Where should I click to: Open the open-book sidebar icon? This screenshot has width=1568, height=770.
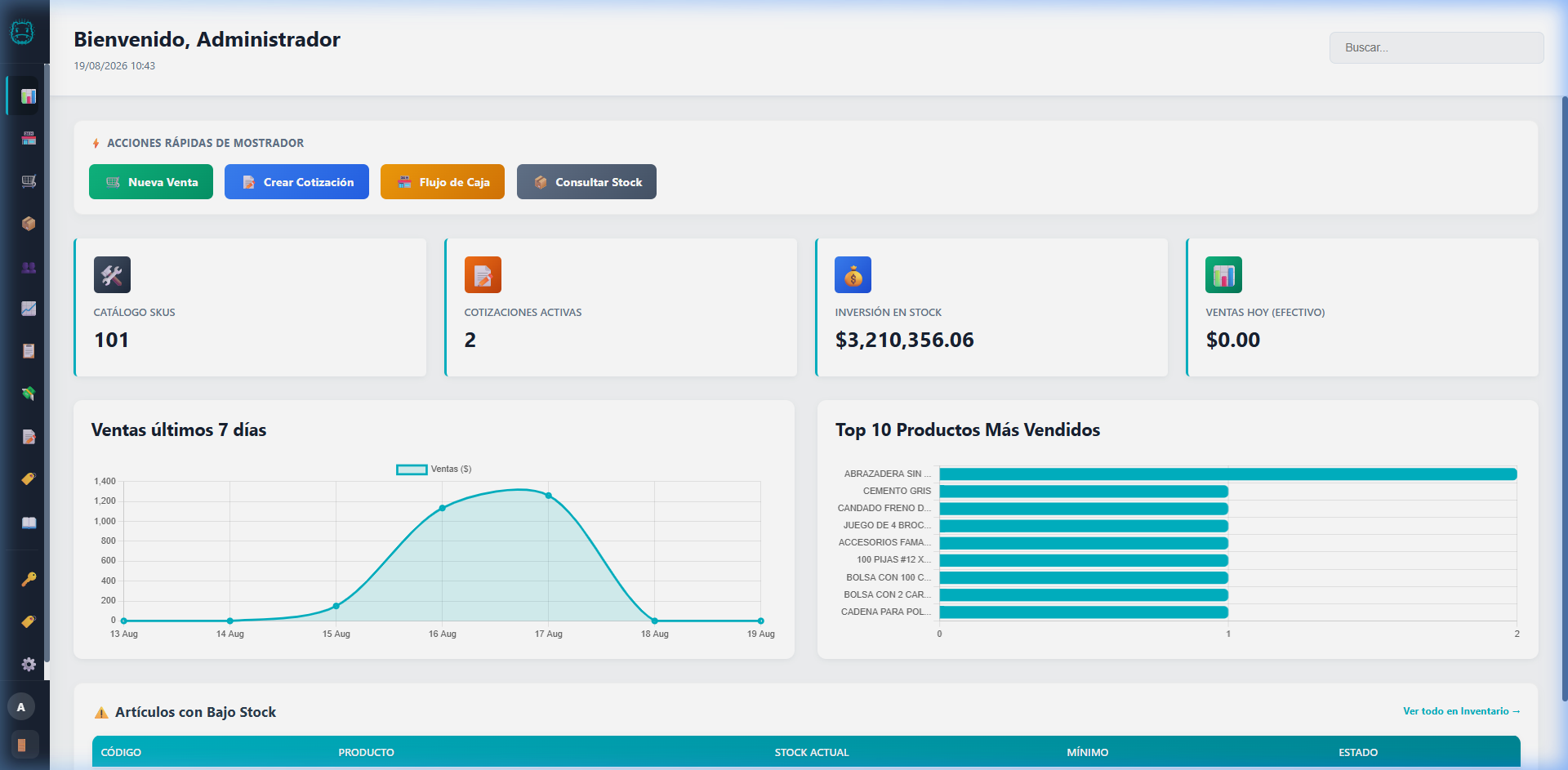tap(29, 523)
